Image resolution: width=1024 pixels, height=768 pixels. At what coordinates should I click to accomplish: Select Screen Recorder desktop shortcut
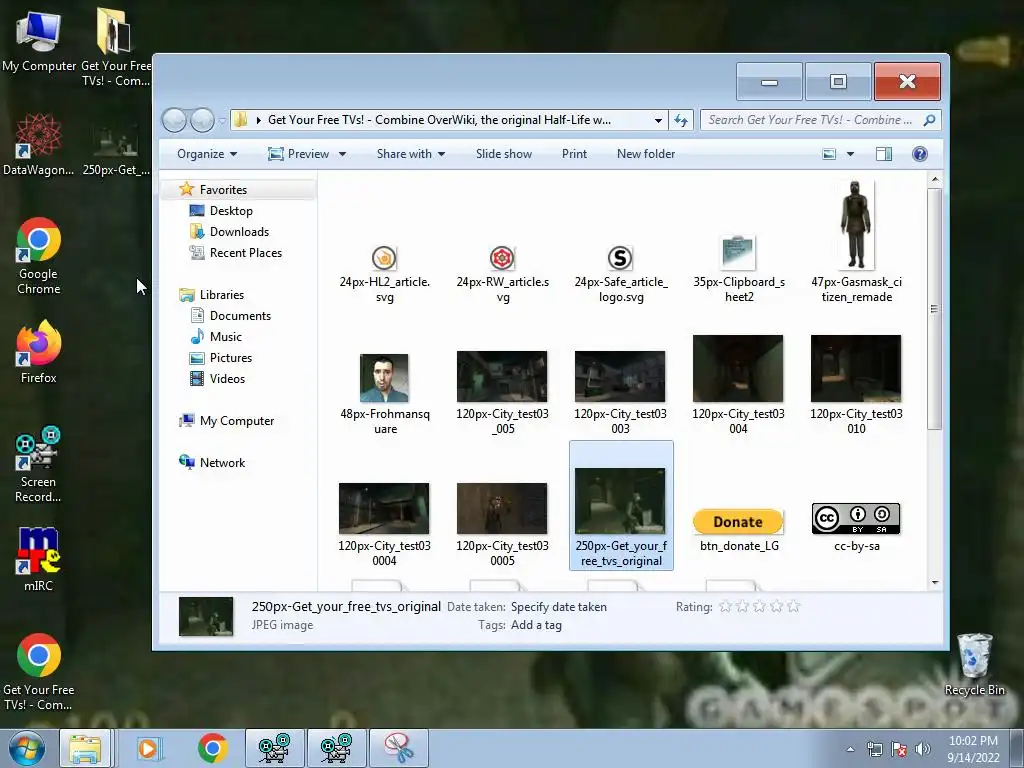click(x=39, y=464)
